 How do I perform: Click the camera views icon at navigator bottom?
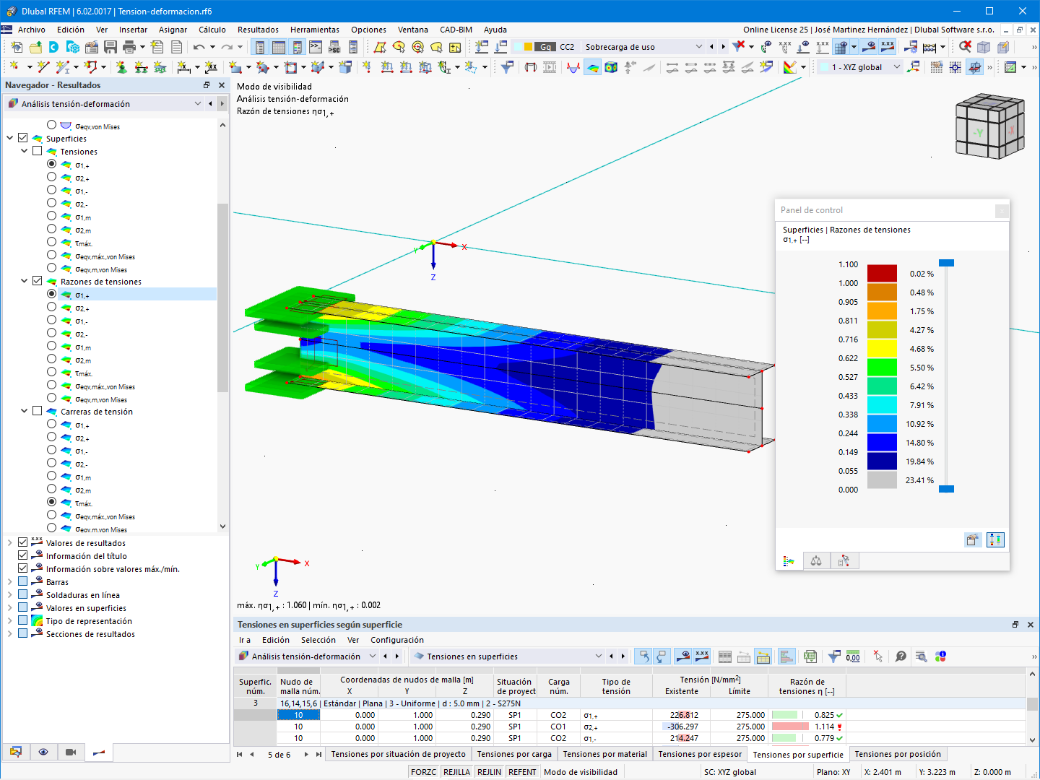coord(71,752)
